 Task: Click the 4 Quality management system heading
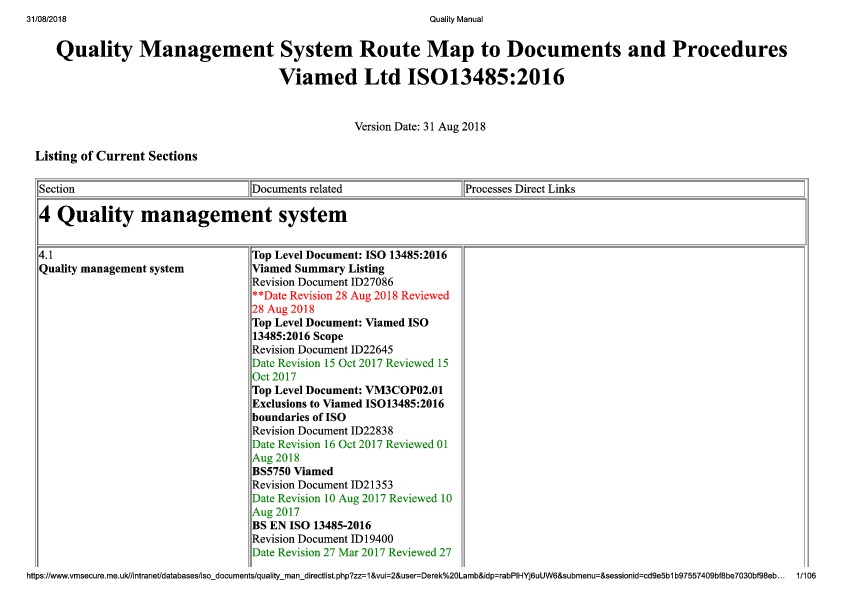tap(193, 215)
